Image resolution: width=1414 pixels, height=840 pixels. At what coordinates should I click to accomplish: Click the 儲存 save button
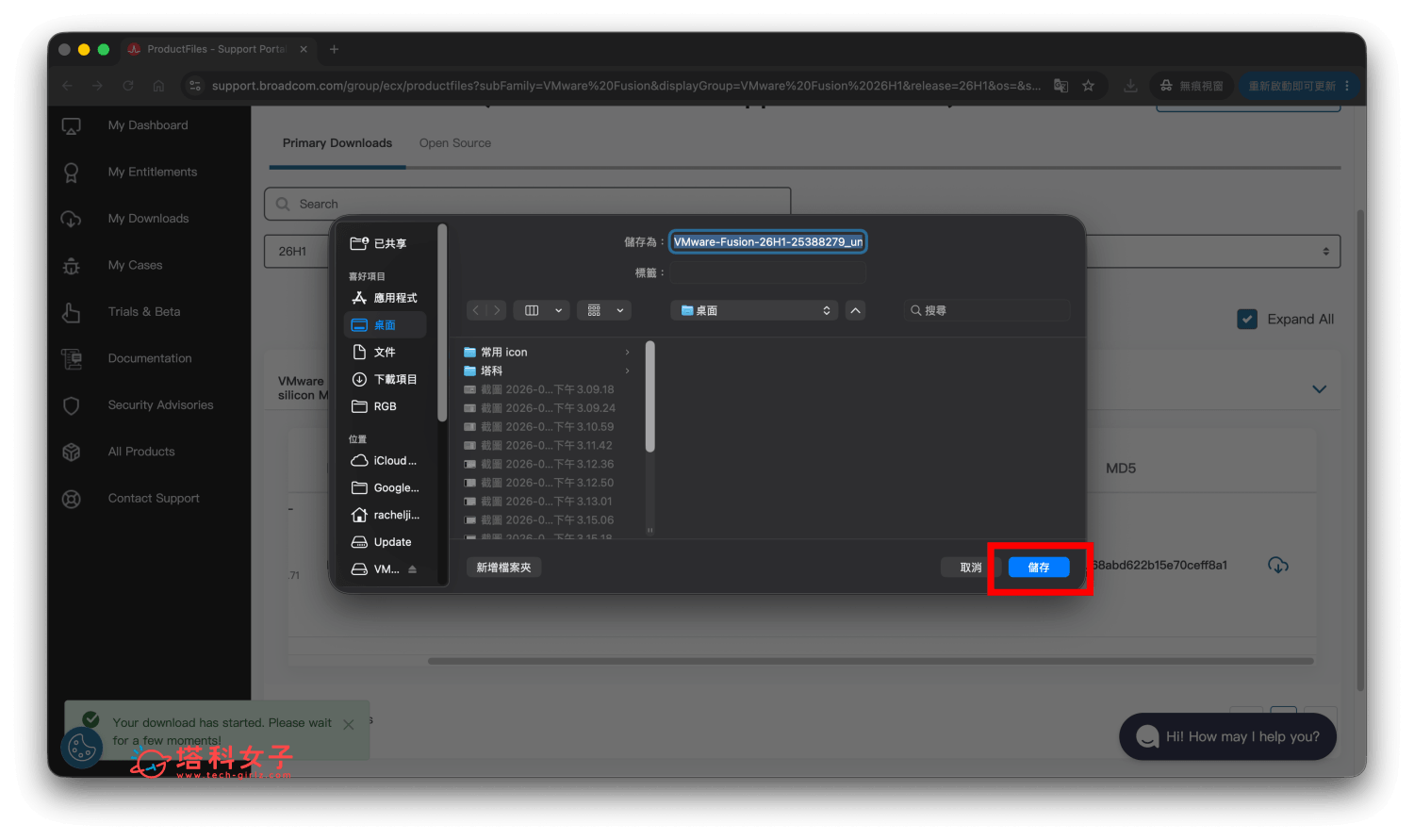point(1039,568)
